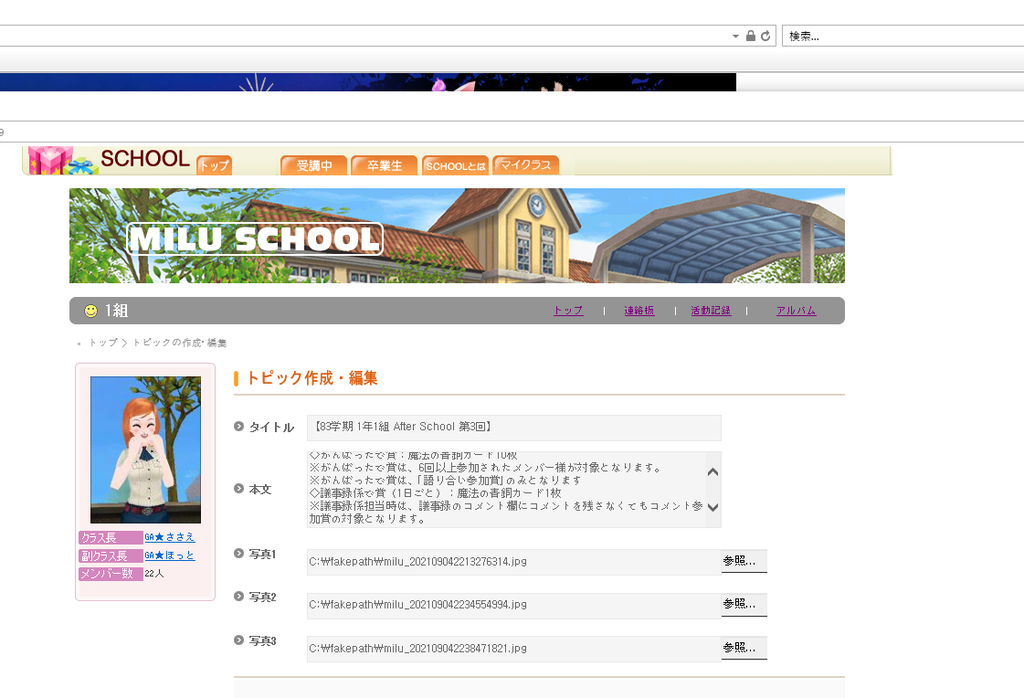This screenshot has width=1024, height=698.
Task: Click the bullet icon beside 写真2
Action: click(239, 596)
